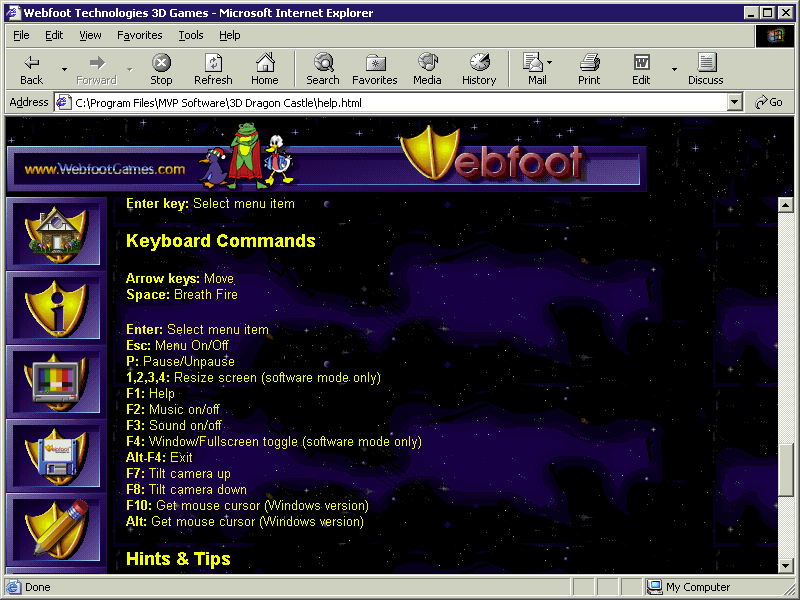Click the 'Done' status bar text
The height and width of the screenshot is (600, 800).
pyautogui.click(x=38, y=587)
